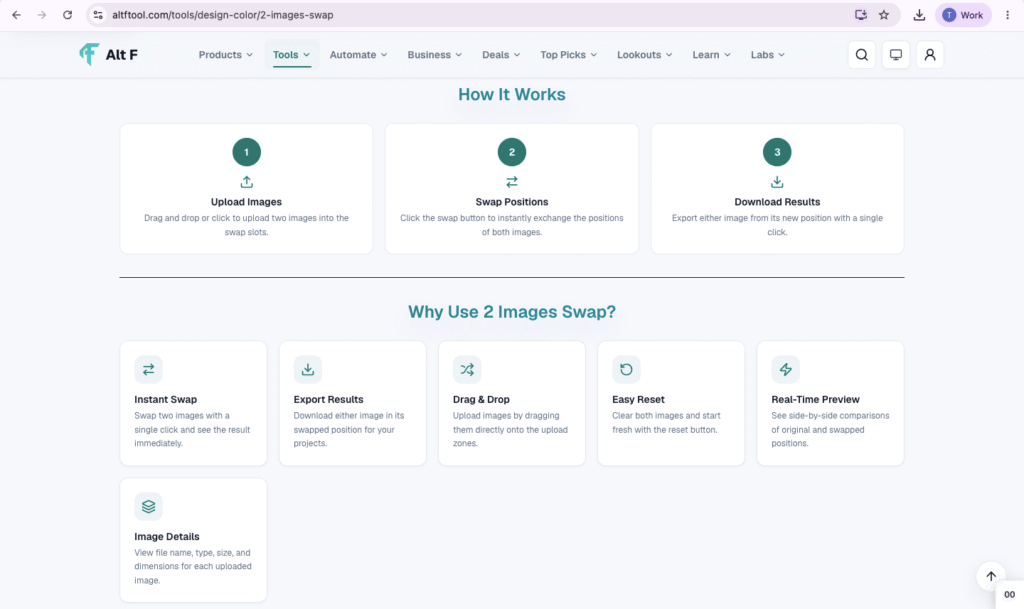
Task: Click the step 2 number circle
Action: point(511,152)
